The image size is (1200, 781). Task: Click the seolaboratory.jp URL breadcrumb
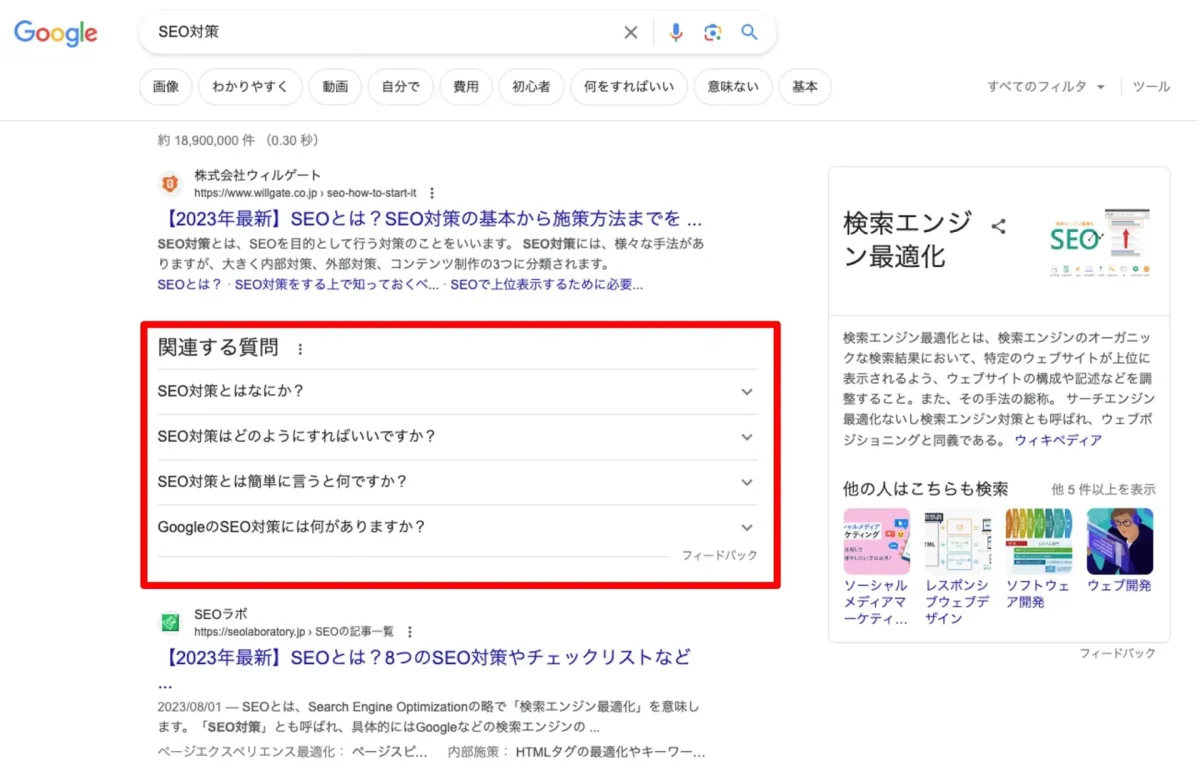294,632
